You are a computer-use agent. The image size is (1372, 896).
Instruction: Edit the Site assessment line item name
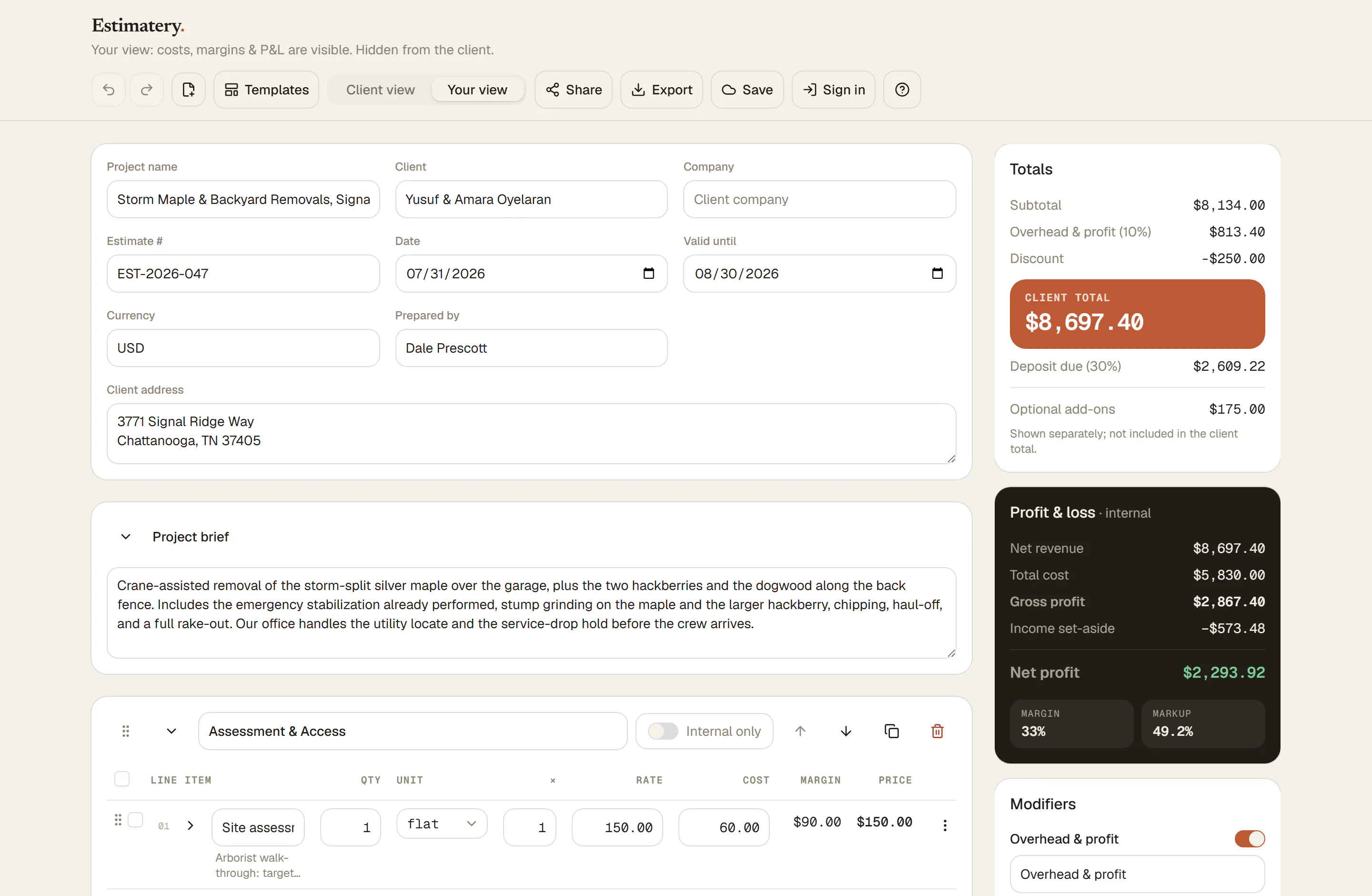258,827
